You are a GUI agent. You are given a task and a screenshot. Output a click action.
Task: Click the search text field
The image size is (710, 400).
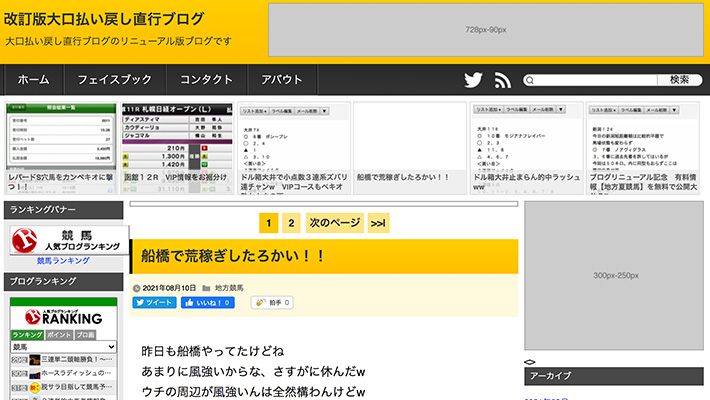(590, 80)
